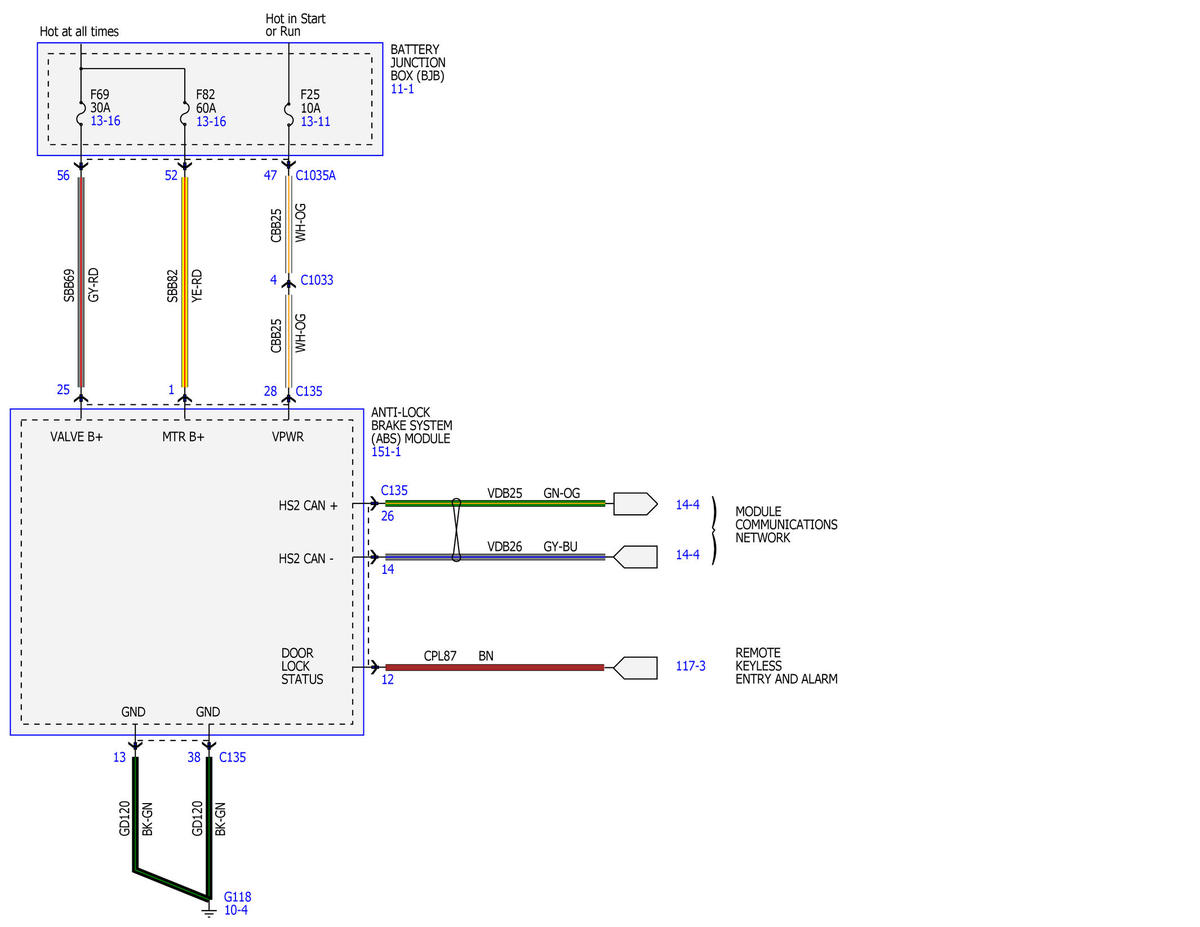Click the 14-4 link beside the HS2 CAN + line

click(687, 505)
